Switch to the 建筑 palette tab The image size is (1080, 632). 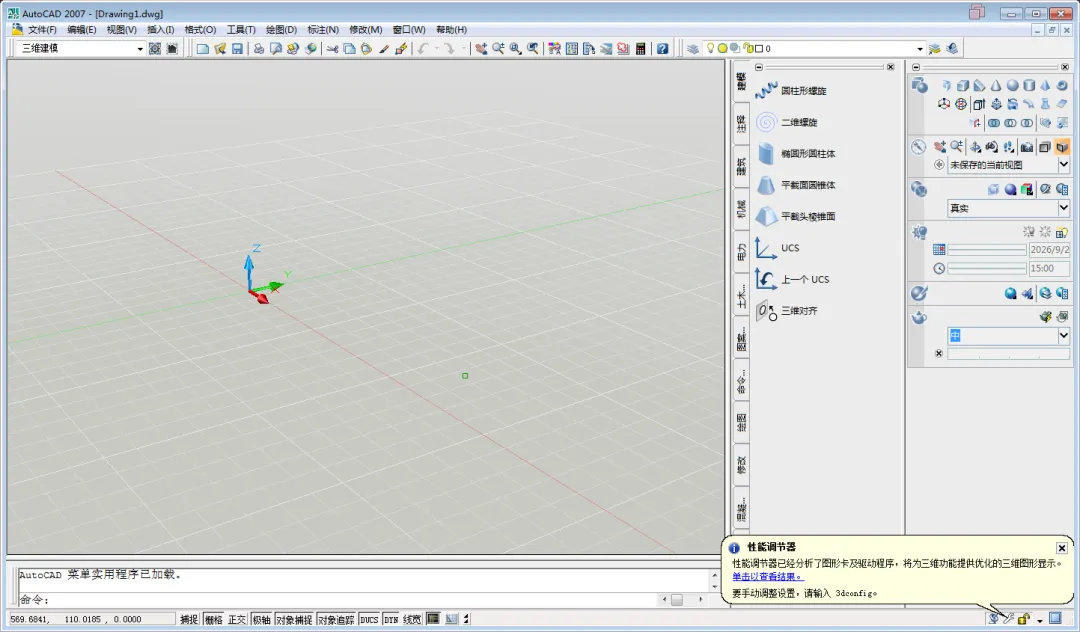click(741, 167)
